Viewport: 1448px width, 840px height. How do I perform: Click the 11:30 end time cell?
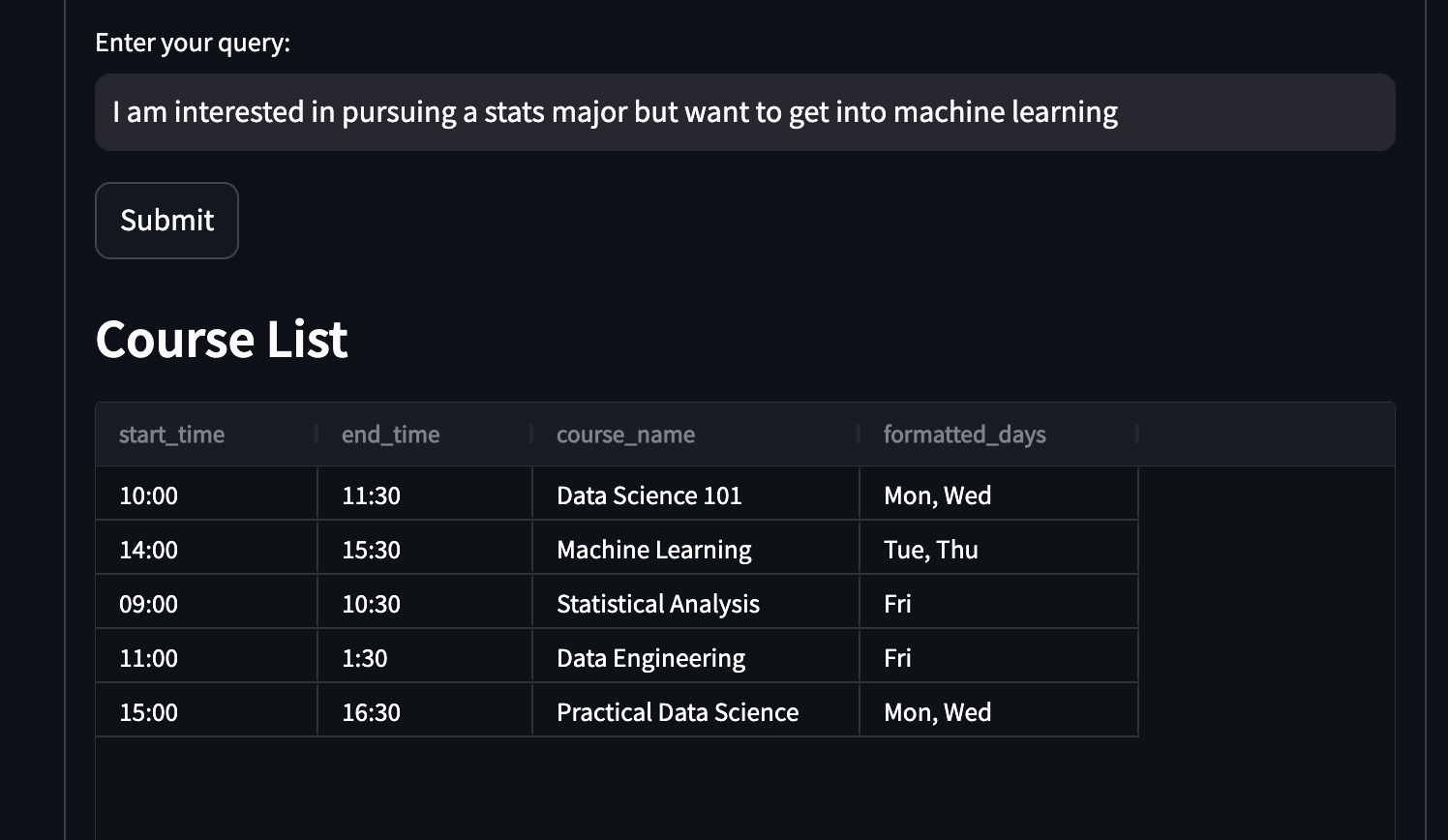[425, 495]
